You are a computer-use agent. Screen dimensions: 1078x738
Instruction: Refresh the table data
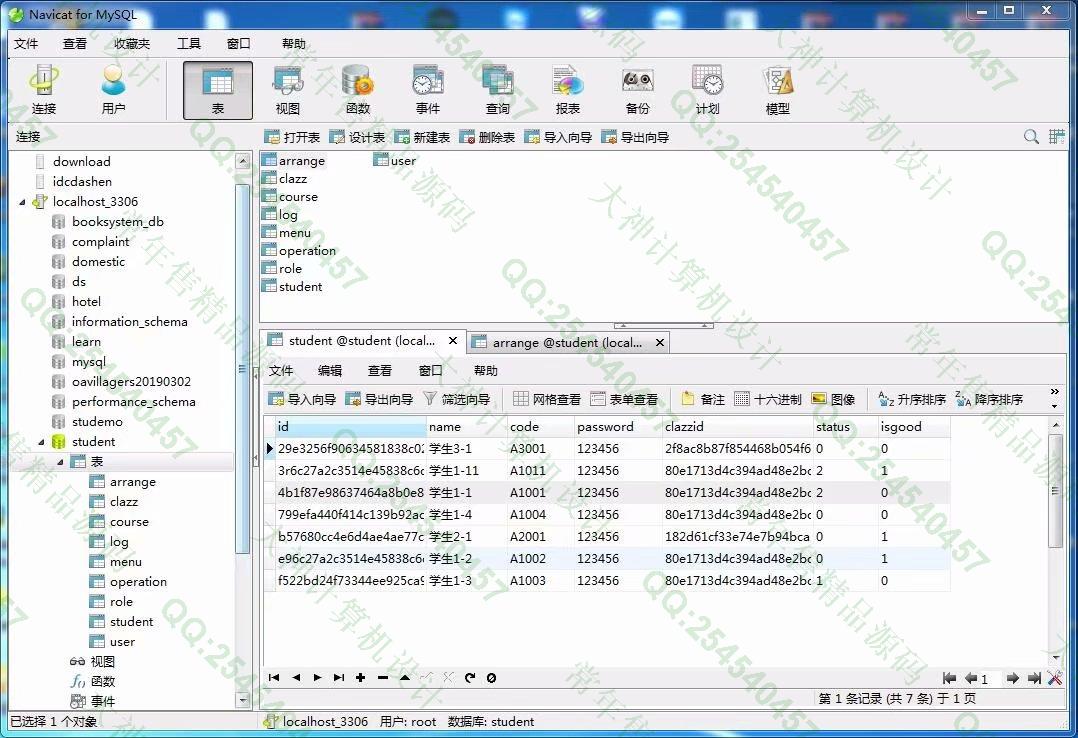(470, 677)
